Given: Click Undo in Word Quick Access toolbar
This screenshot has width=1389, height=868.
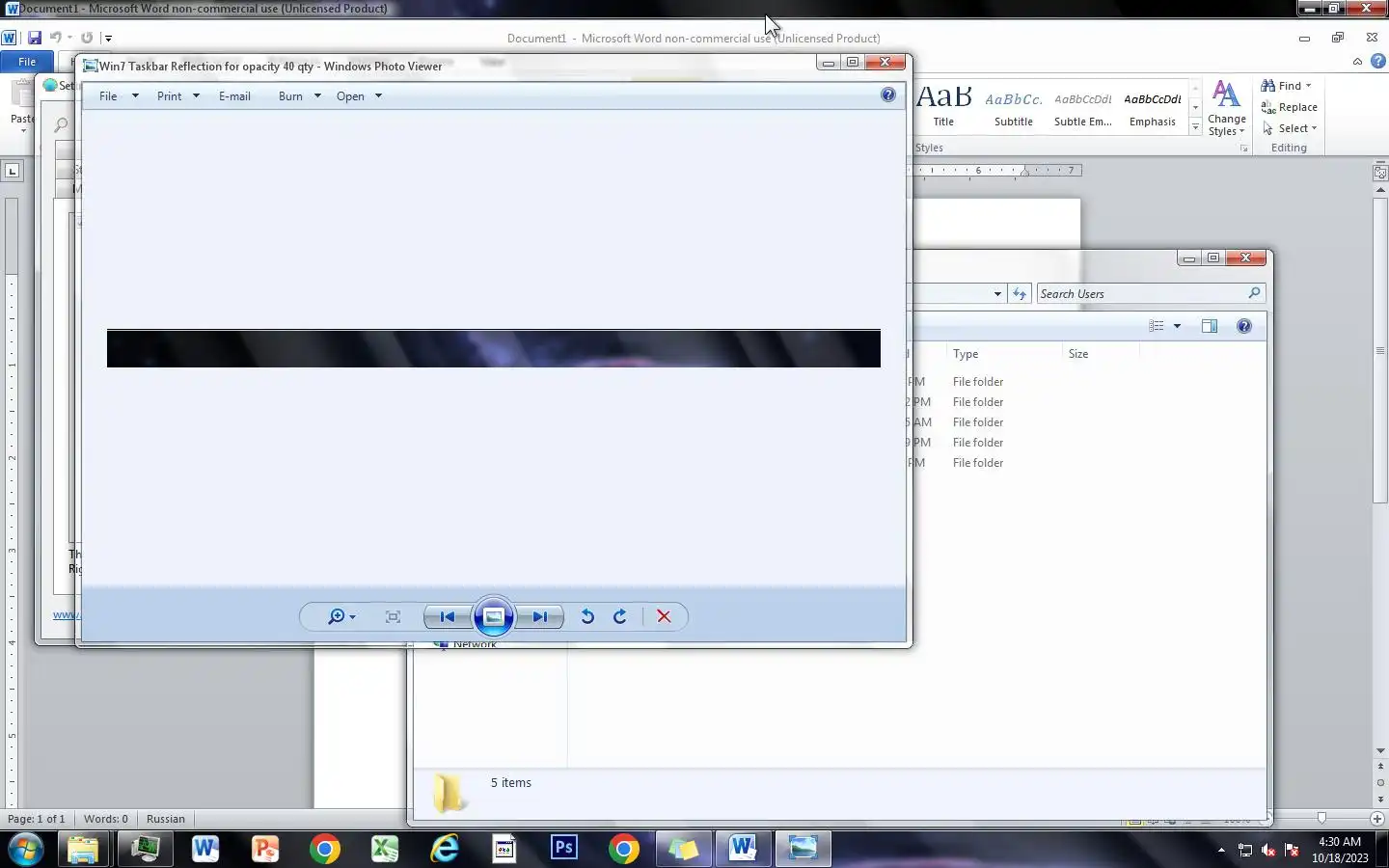Looking at the screenshot, I should pyautogui.click(x=56, y=38).
